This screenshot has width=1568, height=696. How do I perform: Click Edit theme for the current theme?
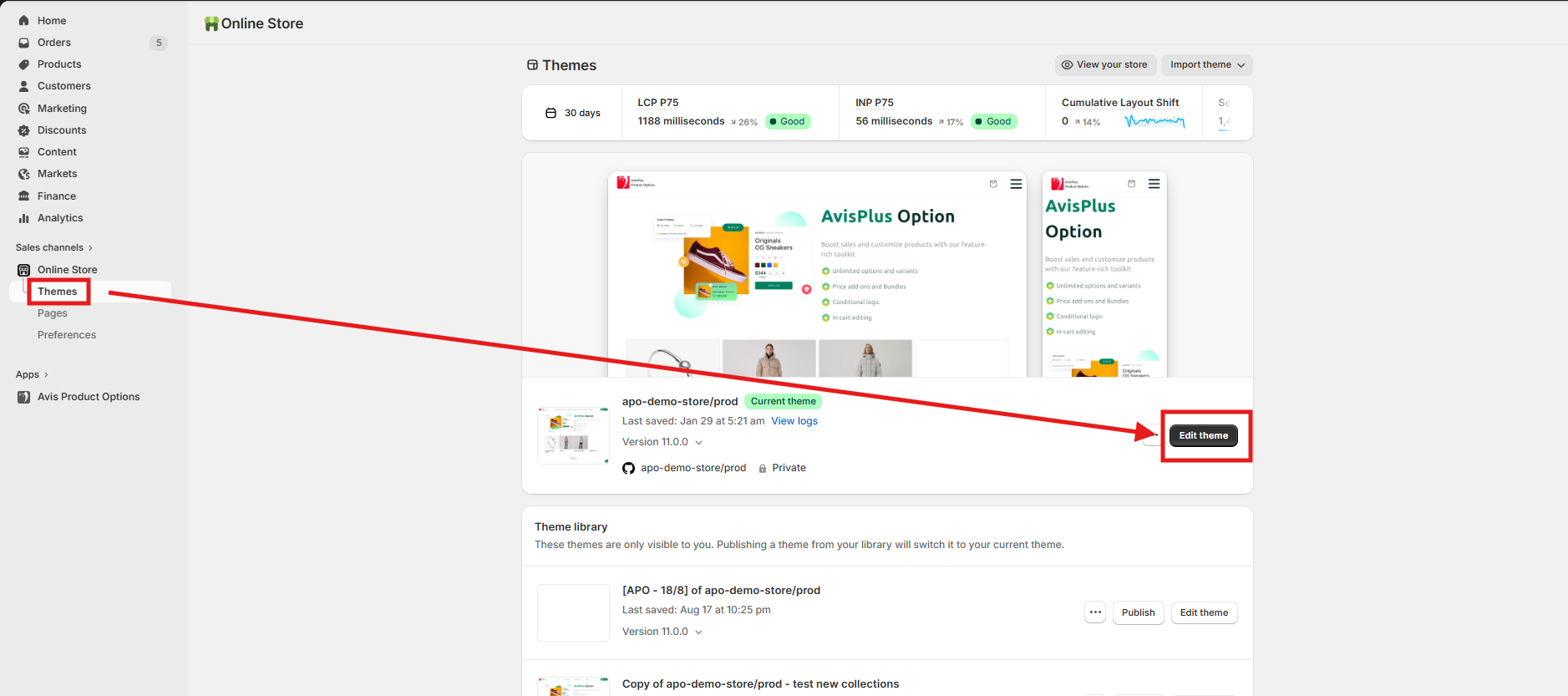tap(1203, 435)
